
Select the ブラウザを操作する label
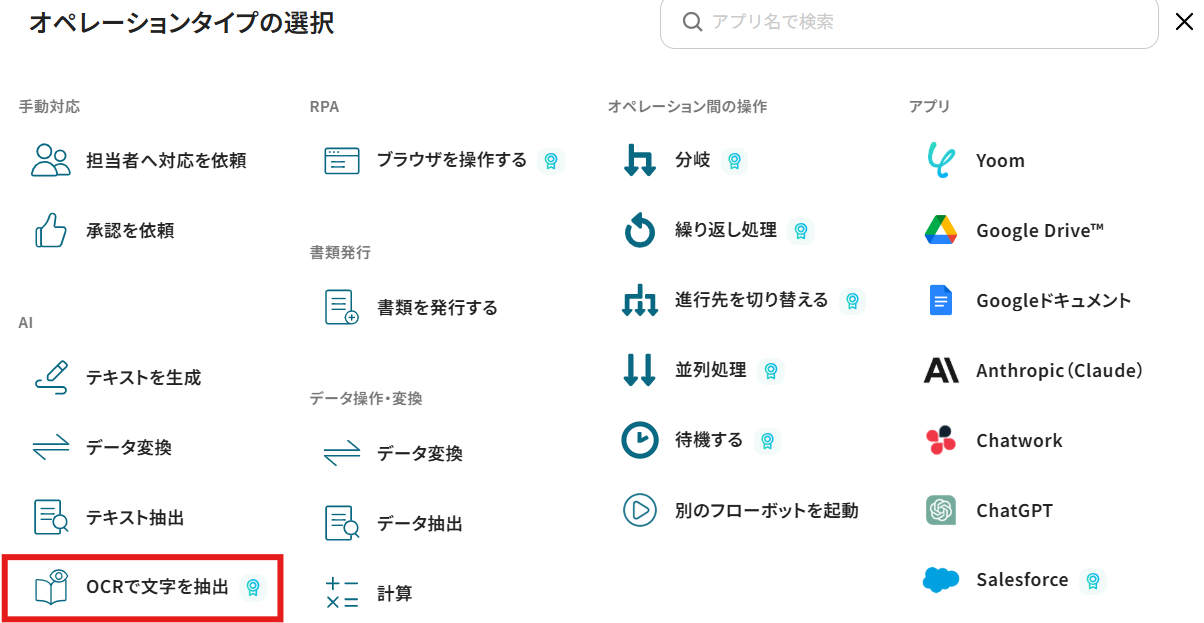click(452, 160)
